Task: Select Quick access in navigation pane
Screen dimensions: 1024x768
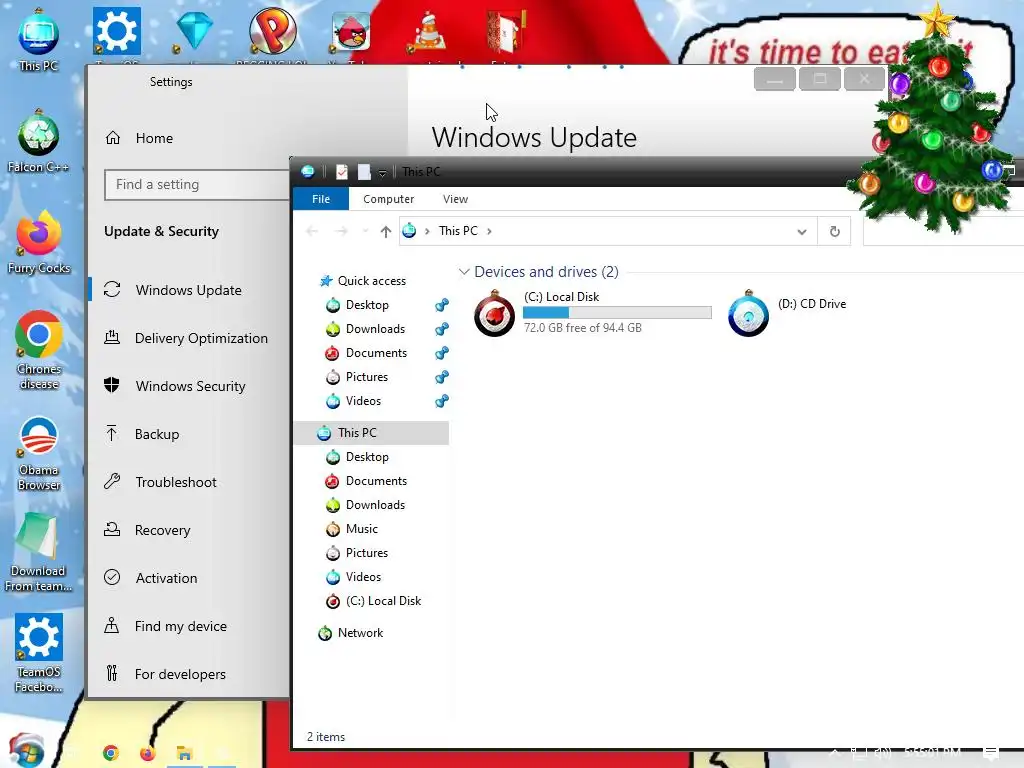Action: pyautogui.click(x=372, y=281)
